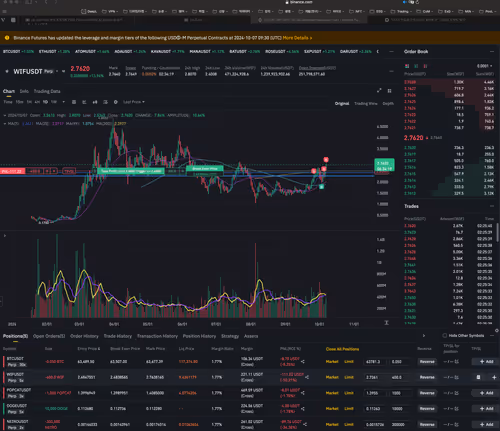
Task: Select BTCUSDT in the ticker strip
Action: (x=11, y=52)
